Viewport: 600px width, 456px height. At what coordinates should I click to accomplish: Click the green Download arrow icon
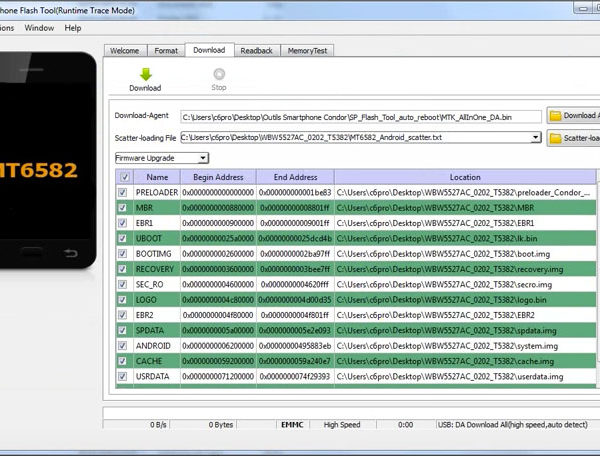pyautogui.click(x=145, y=74)
